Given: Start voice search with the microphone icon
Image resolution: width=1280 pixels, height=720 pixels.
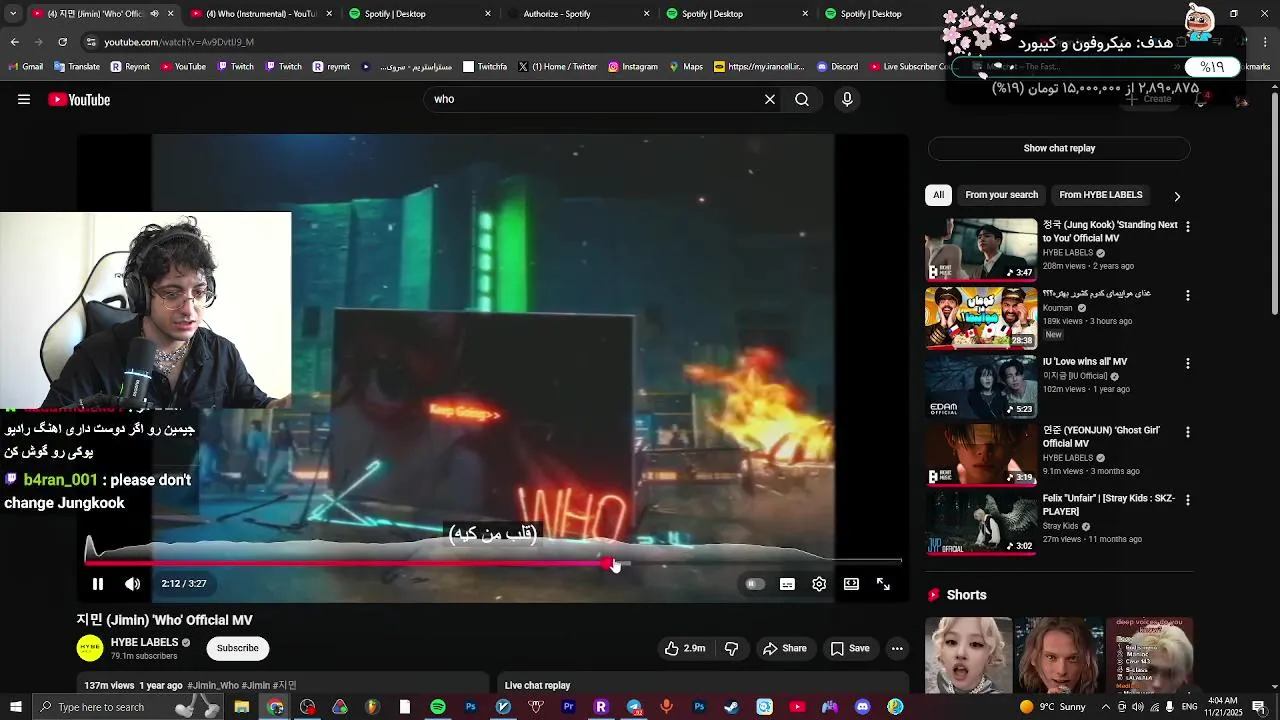Looking at the screenshot, I should point(847,99).
